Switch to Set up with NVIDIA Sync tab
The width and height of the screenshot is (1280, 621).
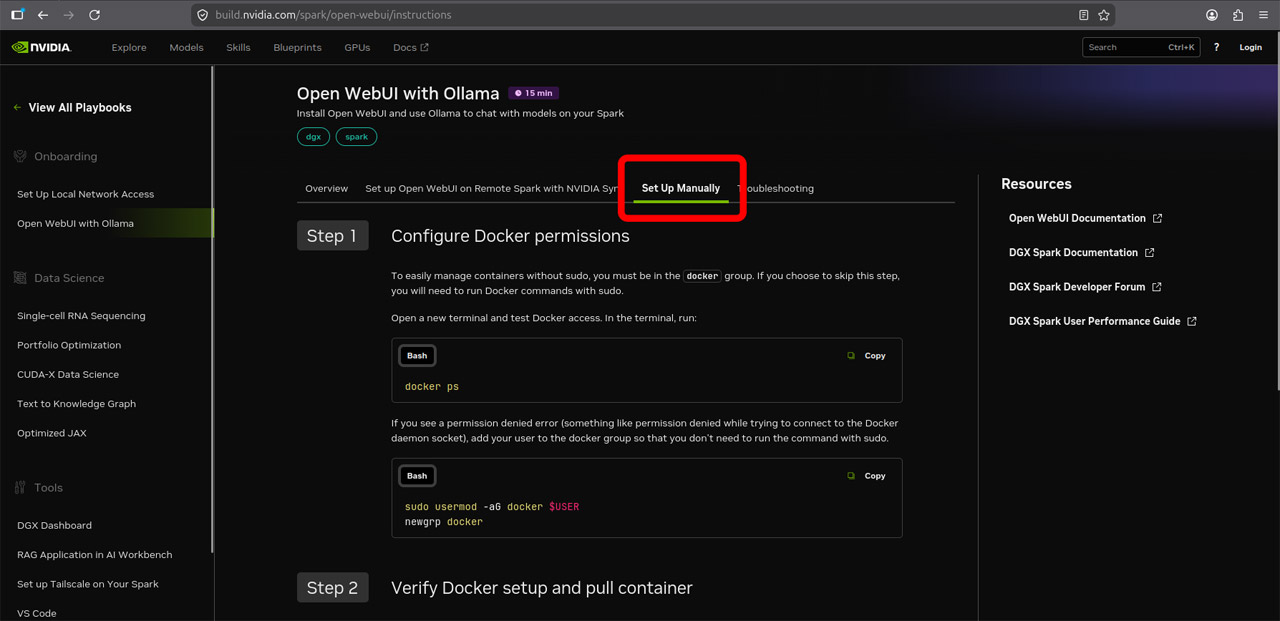pyautogui.click(x=493, y=188)
